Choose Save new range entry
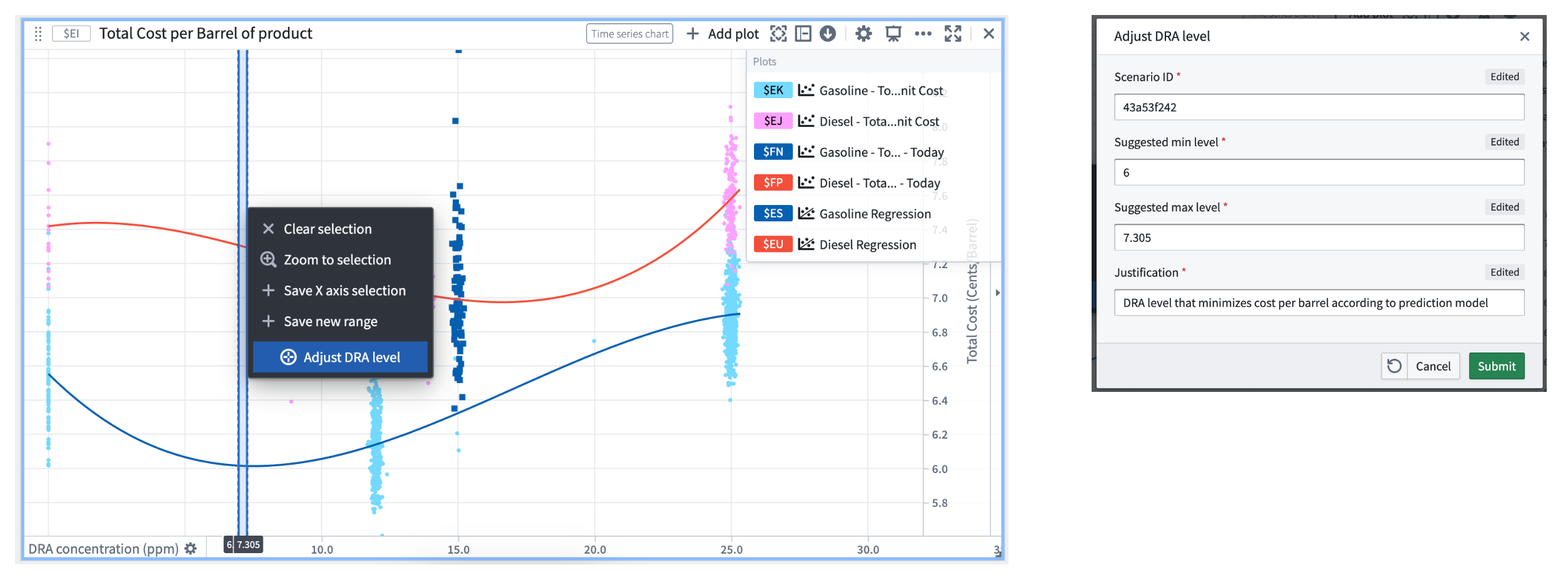This screenshot has width=1568, height=575. pos(340,321)
